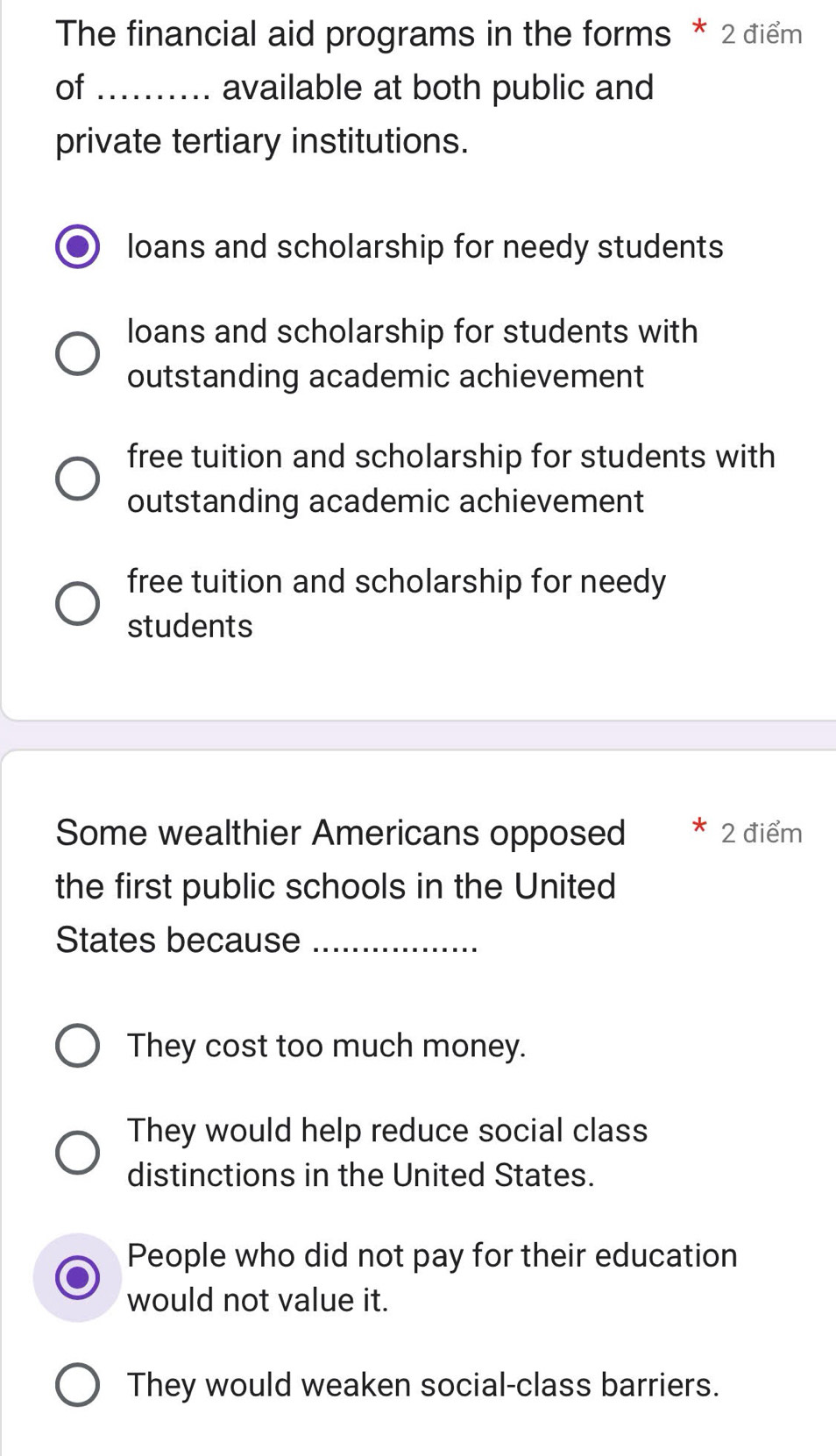Screen dimensions: 836x1456
Task: Click the selected radio circle beside 'People who did not pay'
Action: (77, 1277)
